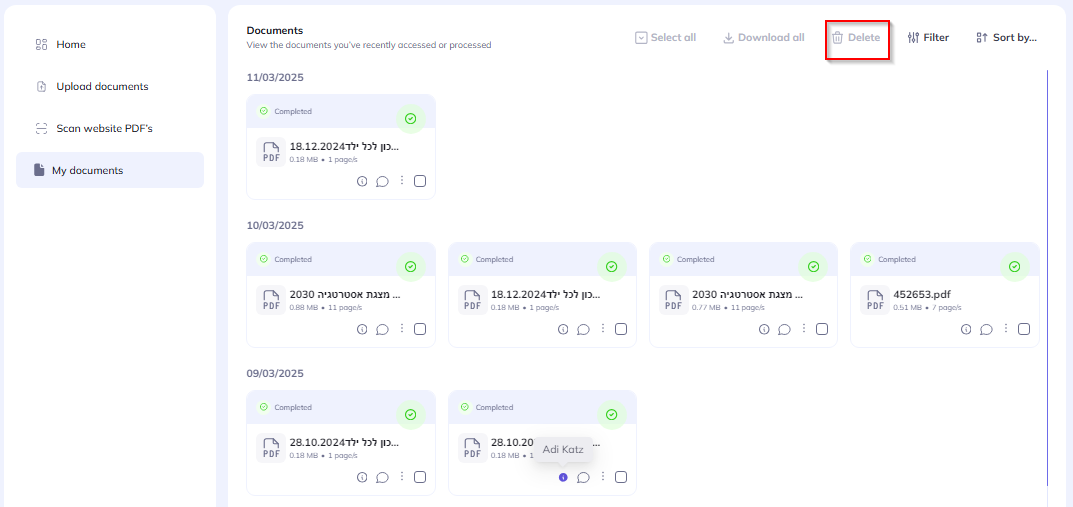Expand the Sort by options
Viewport: 1073px width, 507px height.
1006,38
